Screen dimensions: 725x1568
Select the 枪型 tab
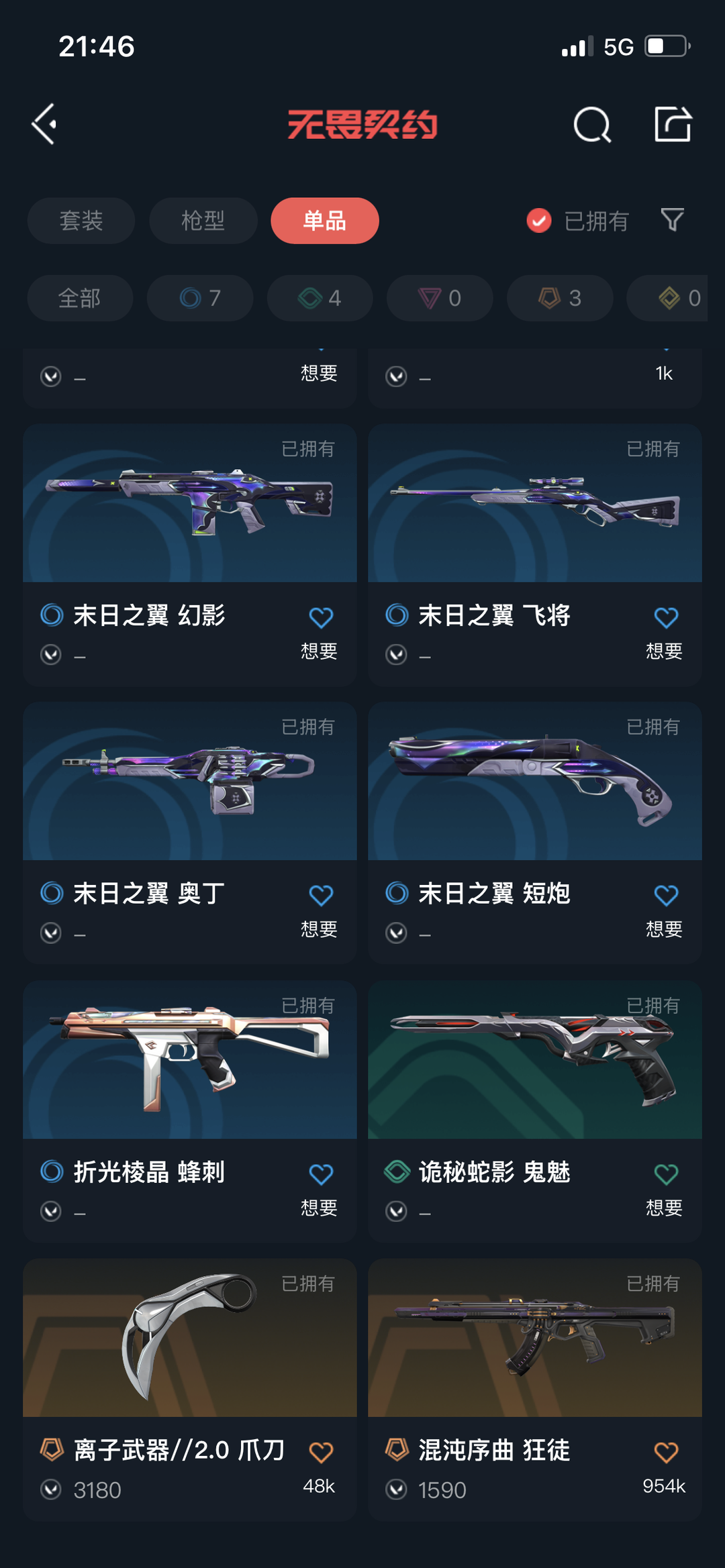(203, 221)
